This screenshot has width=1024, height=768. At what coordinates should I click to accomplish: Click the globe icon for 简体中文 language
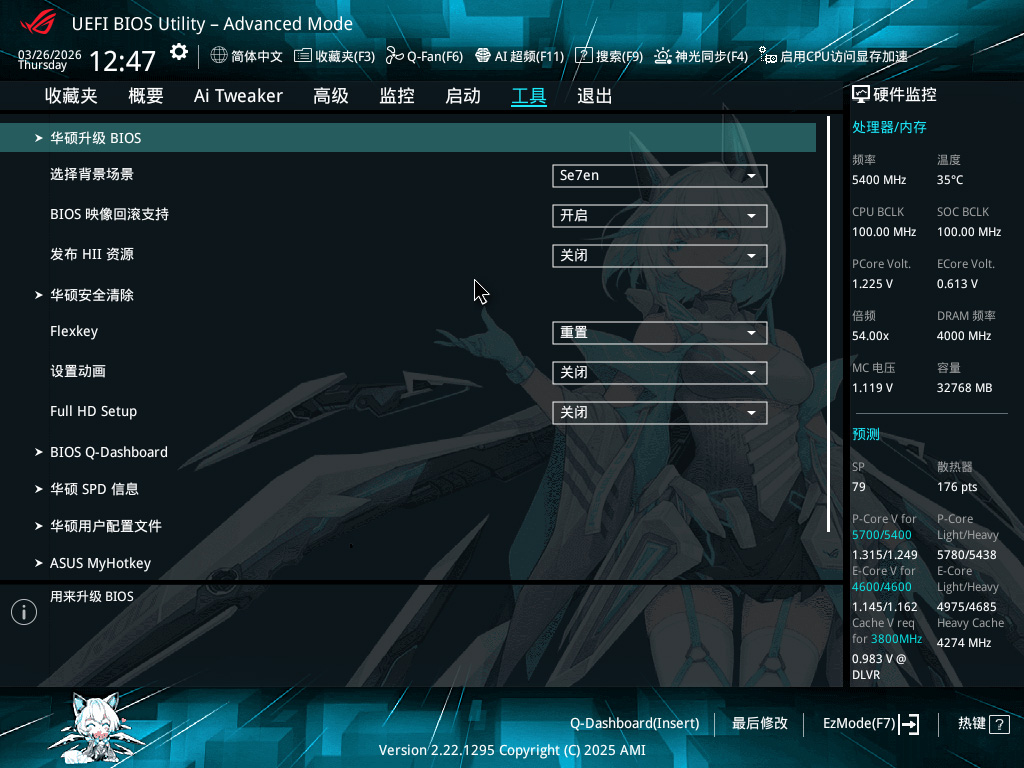[219, 56]
